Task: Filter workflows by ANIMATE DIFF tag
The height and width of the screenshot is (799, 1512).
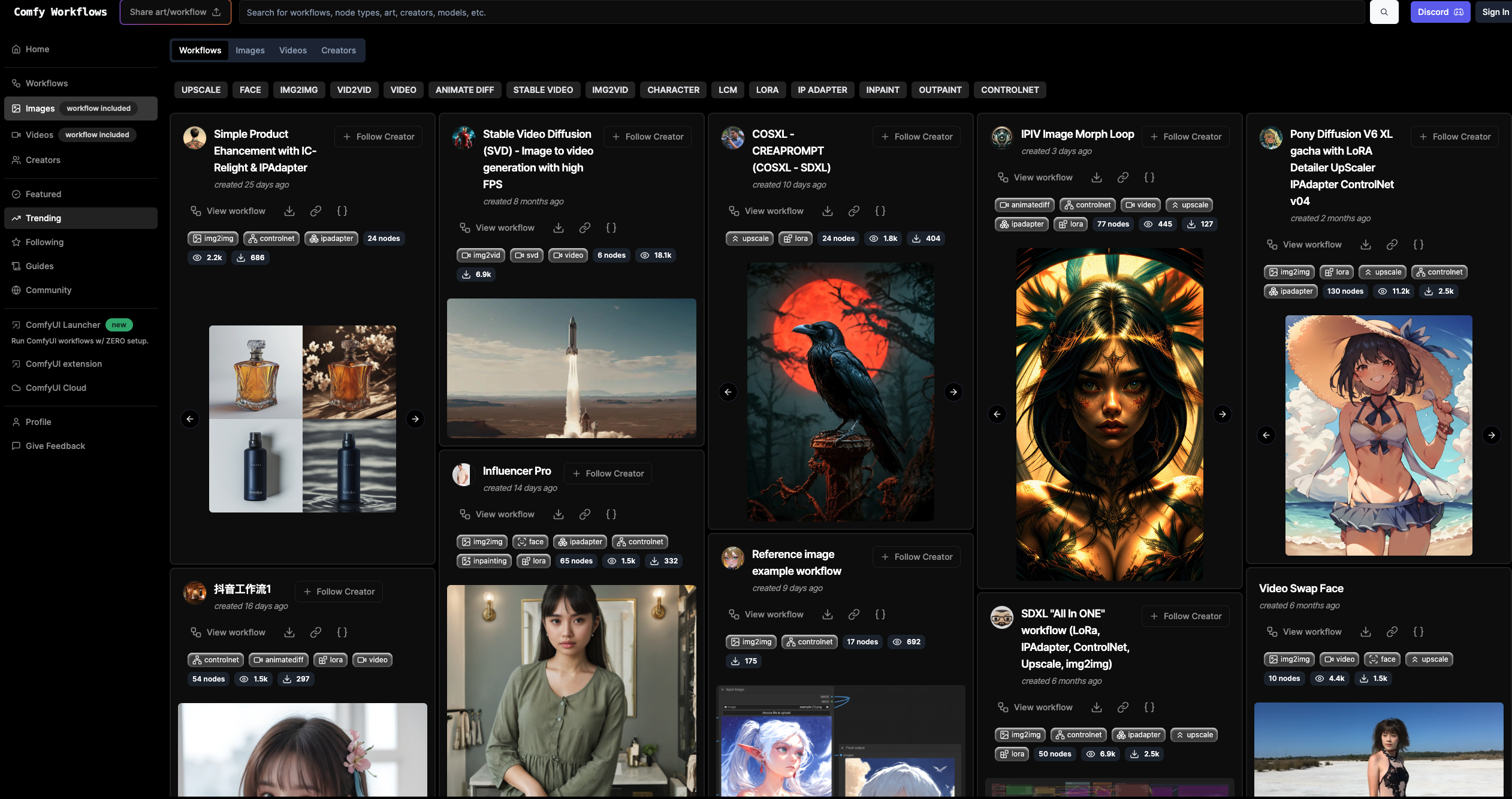Action: click(464, 90)
